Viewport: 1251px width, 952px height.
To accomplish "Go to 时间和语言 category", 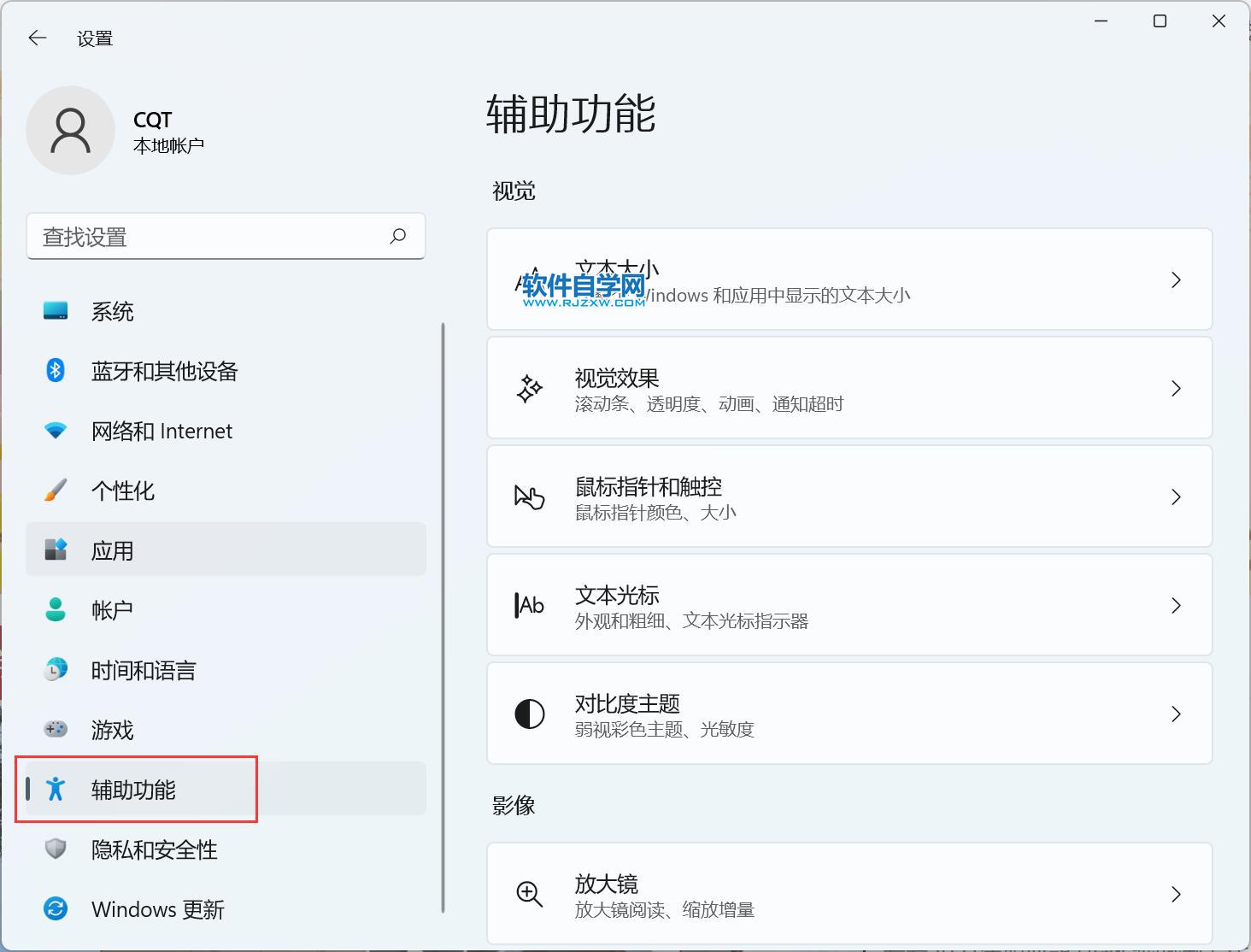I will coord(144,670).
